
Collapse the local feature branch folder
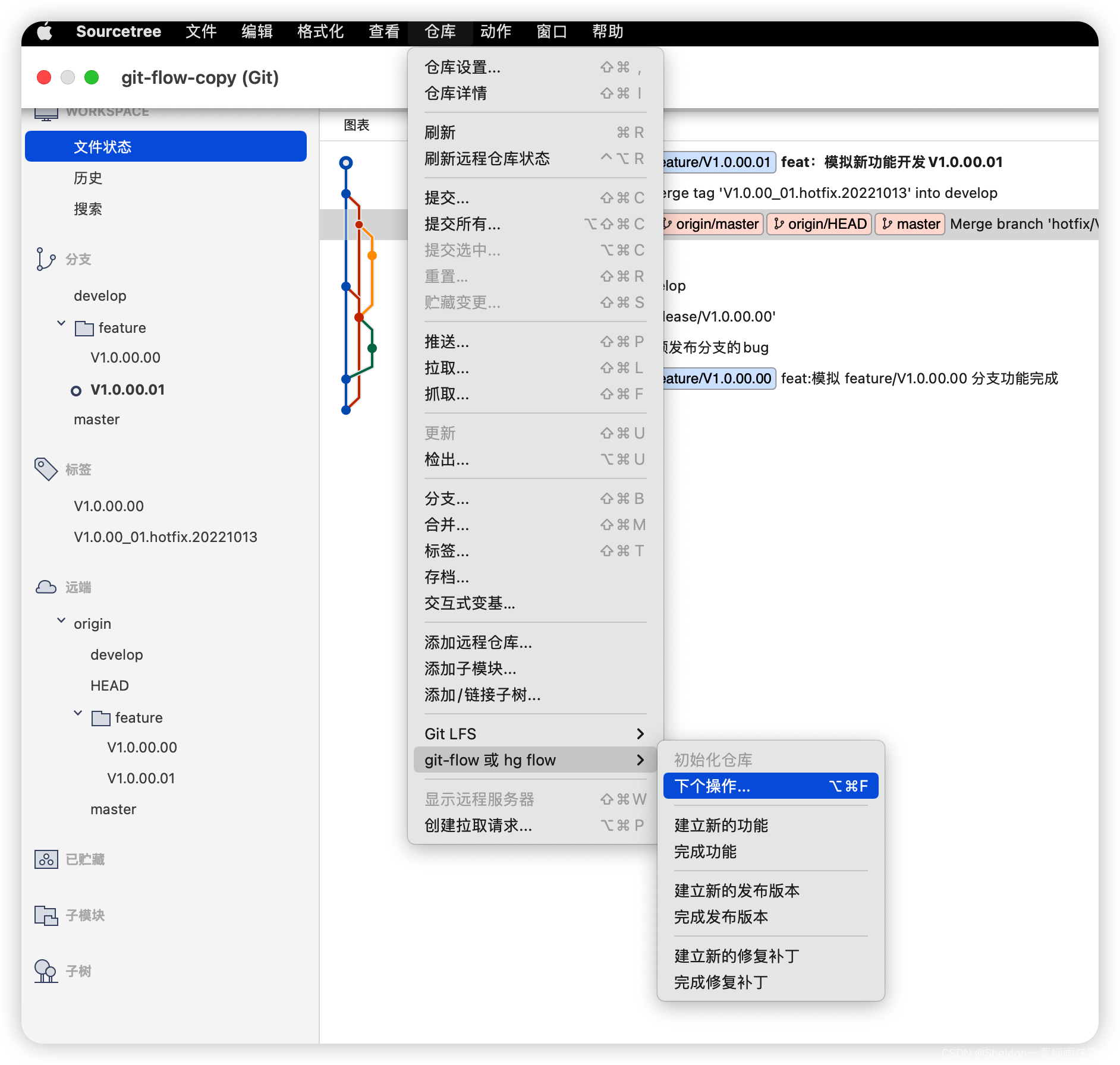(61, 324)
